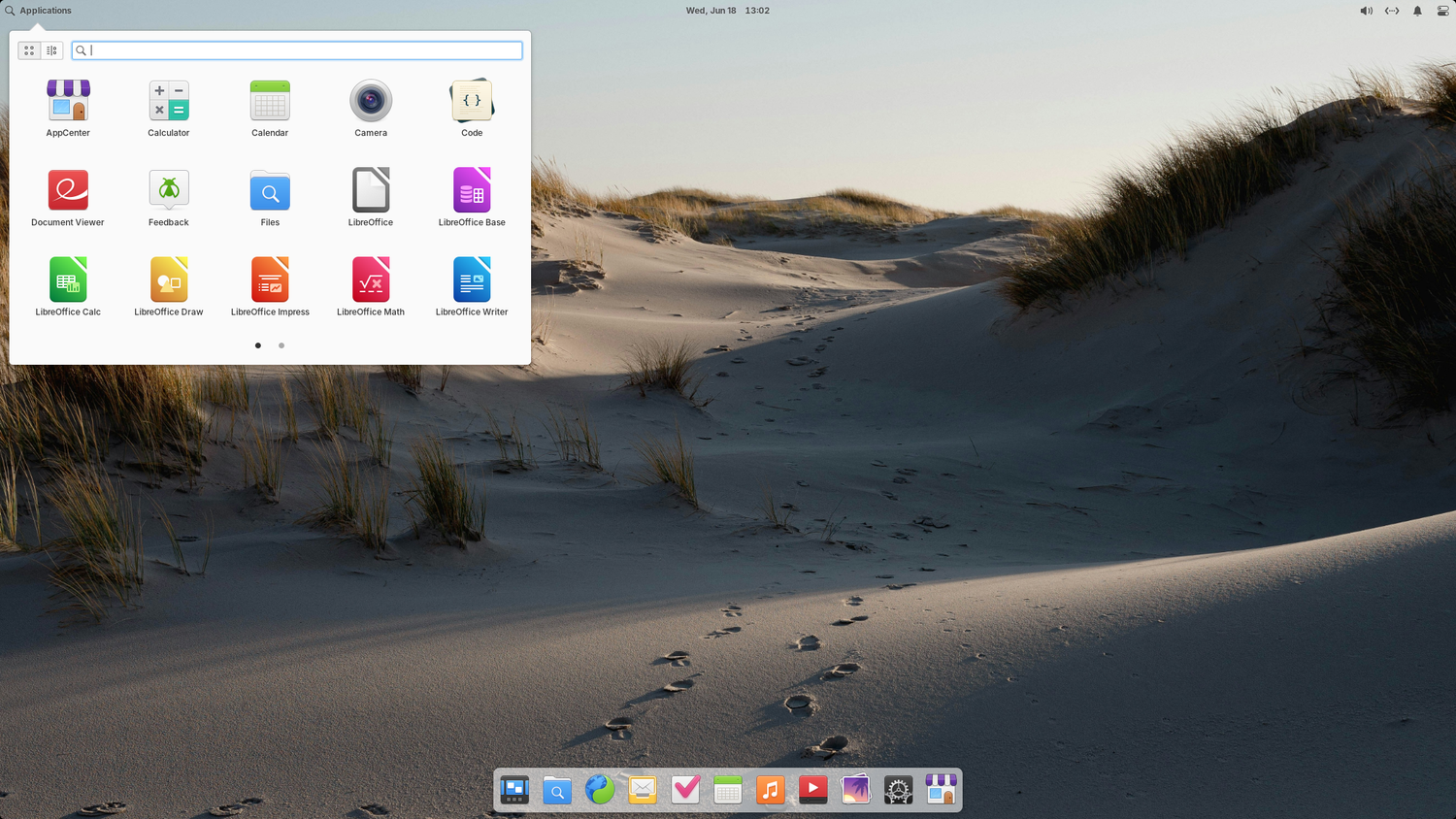Open the network indicator in the panel
This screenshot has height=819, width=1456.
[1392, 11]
